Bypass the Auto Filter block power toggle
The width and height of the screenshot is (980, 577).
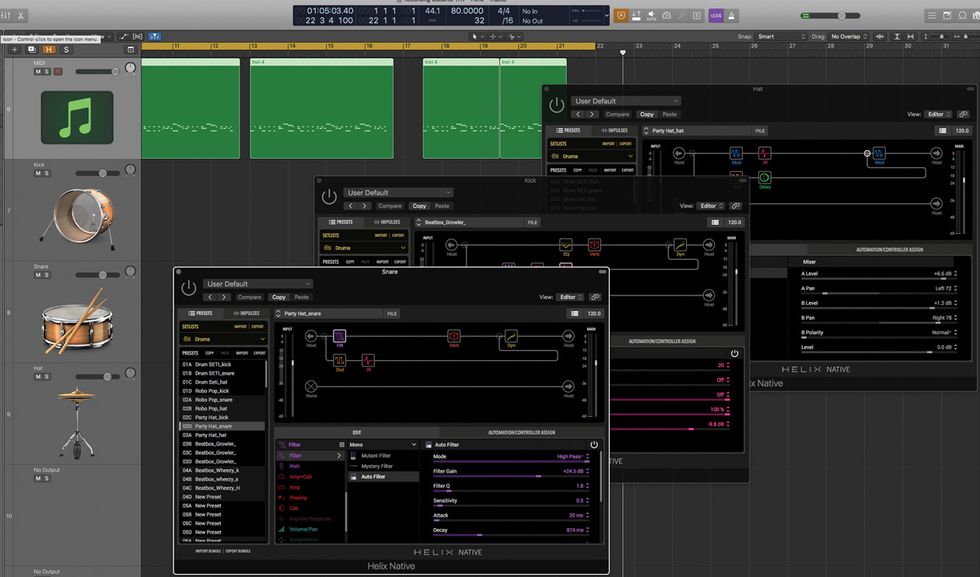click(x=594, y=444)
